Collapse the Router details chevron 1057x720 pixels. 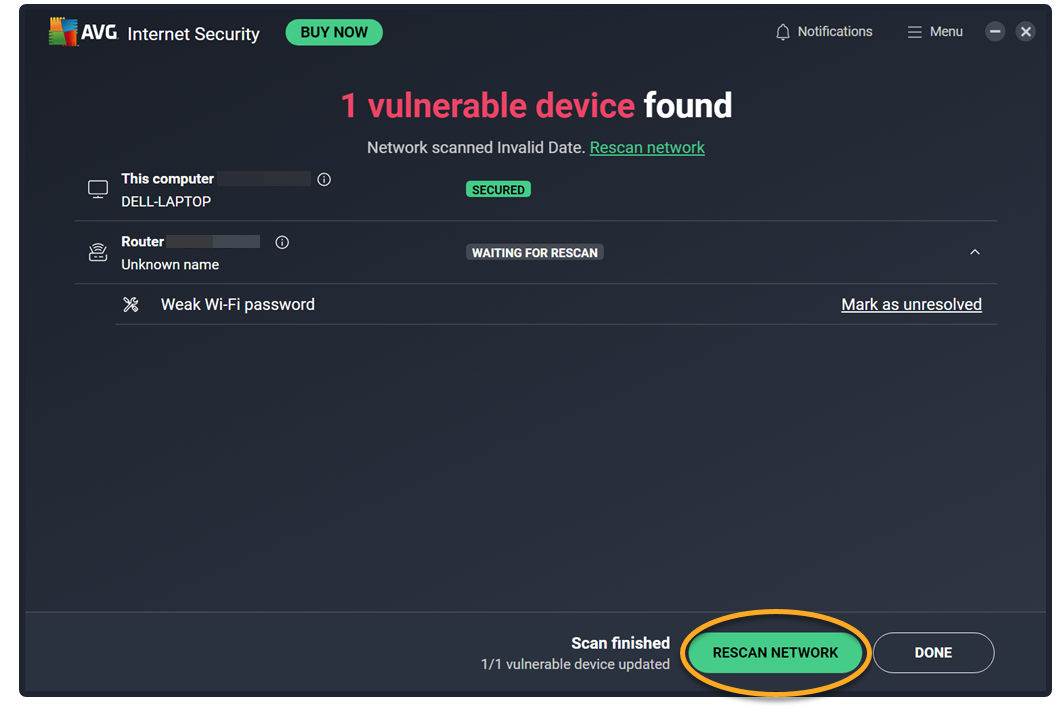point(975,252)
